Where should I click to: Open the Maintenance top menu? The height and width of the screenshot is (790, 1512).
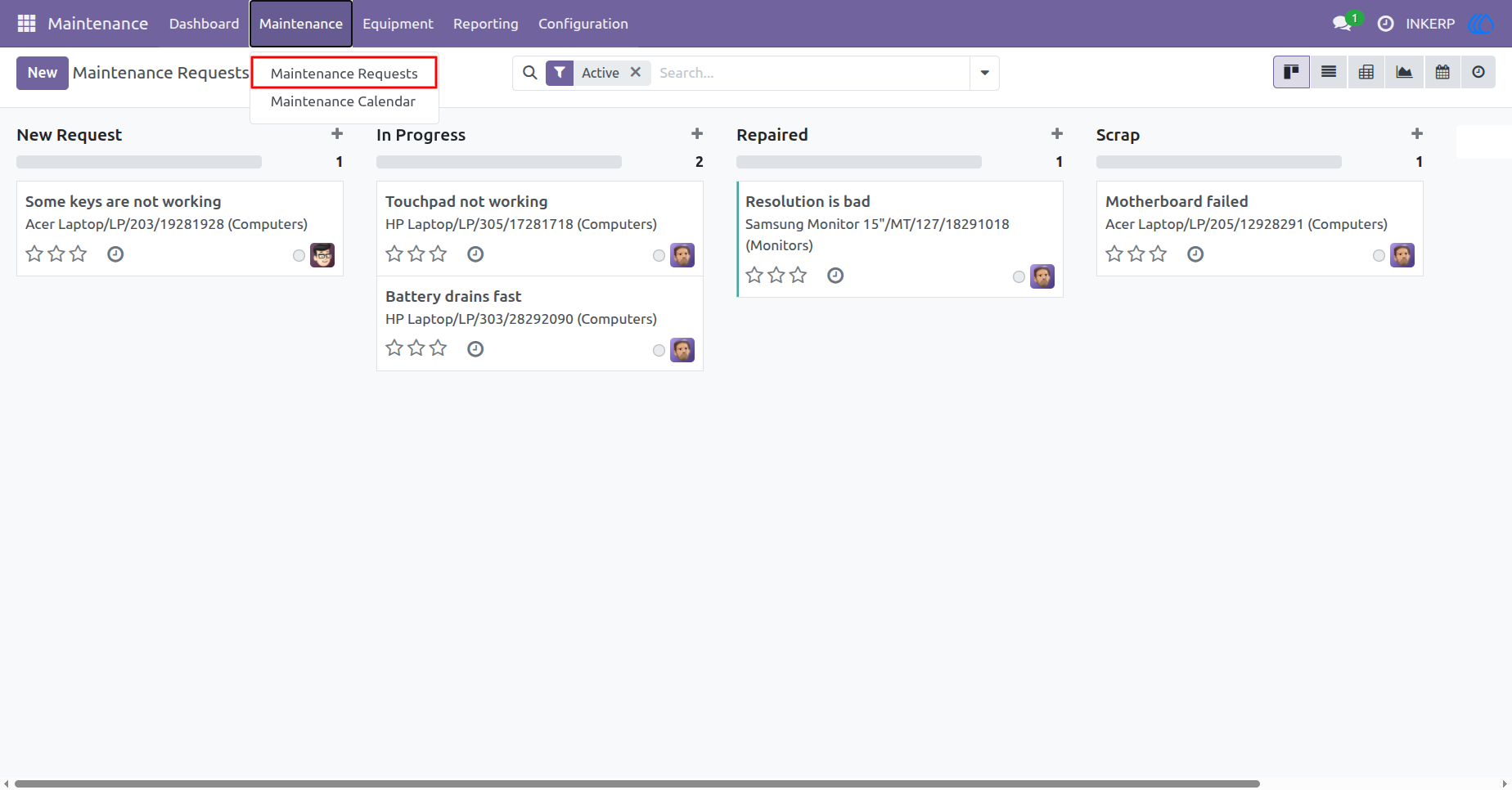301,24
